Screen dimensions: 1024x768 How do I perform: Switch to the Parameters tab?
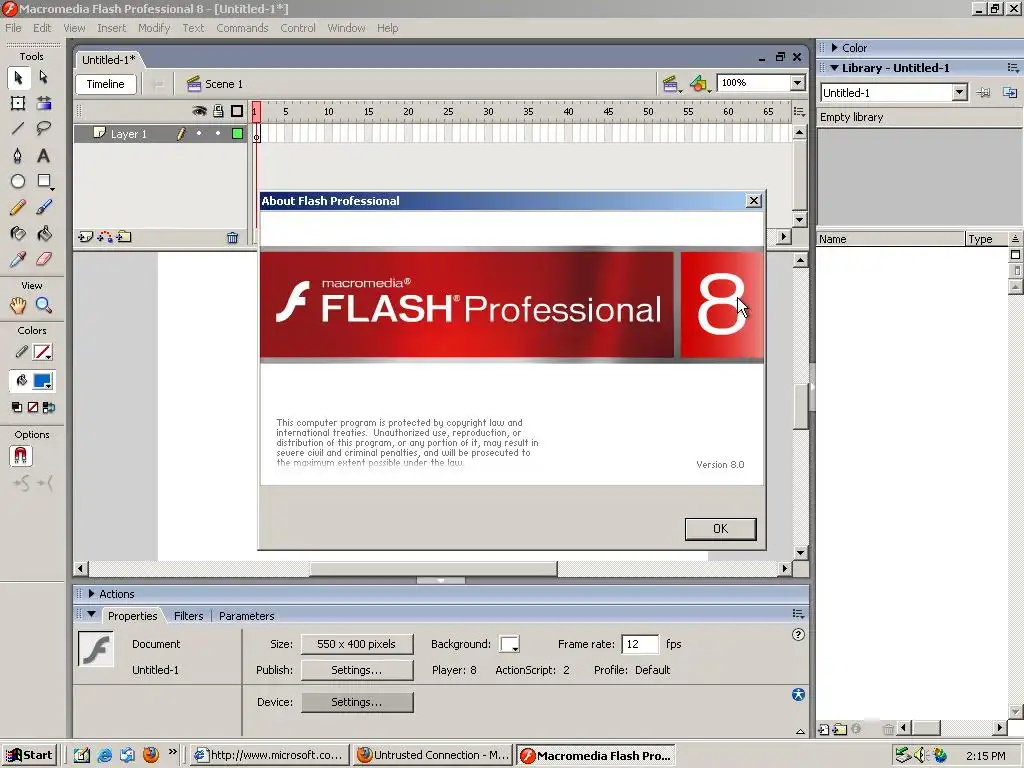(247, 616)
